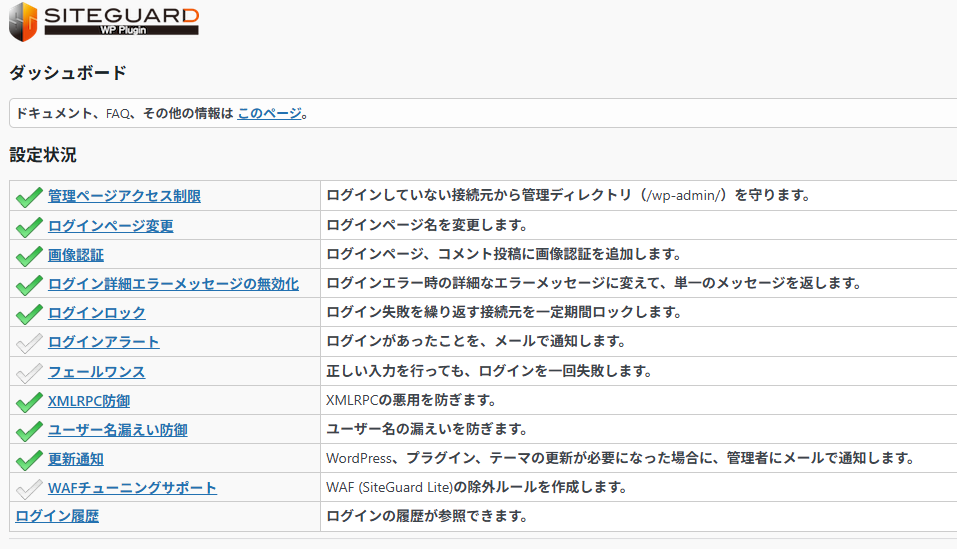This screenshot has height=549, width=957.
Task: View the ログイン履歴 page
Action: (57, 516)
